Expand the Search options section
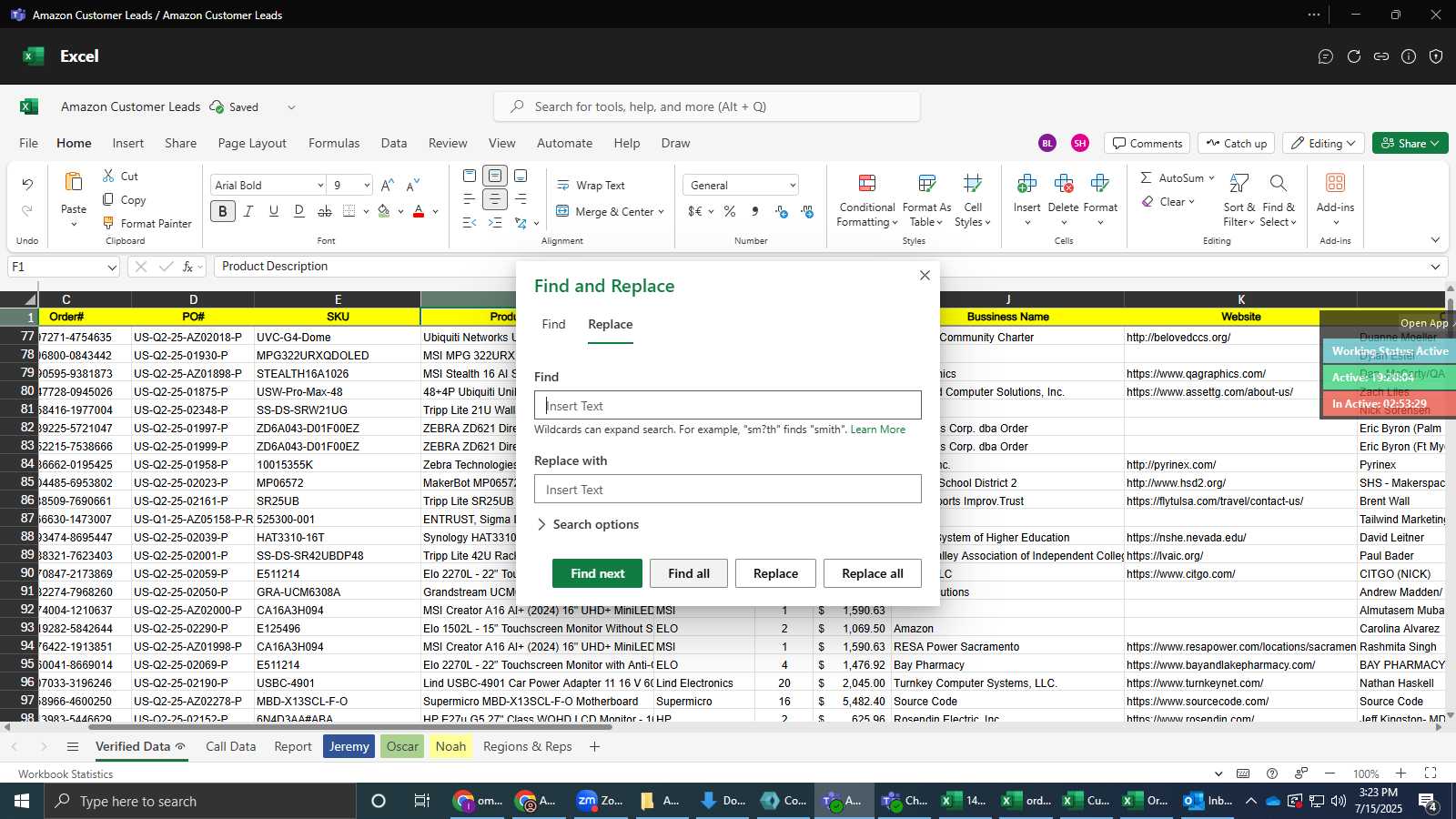This screenshot has width=1456, height=819. pyautogui.click(x=587, y=524)
